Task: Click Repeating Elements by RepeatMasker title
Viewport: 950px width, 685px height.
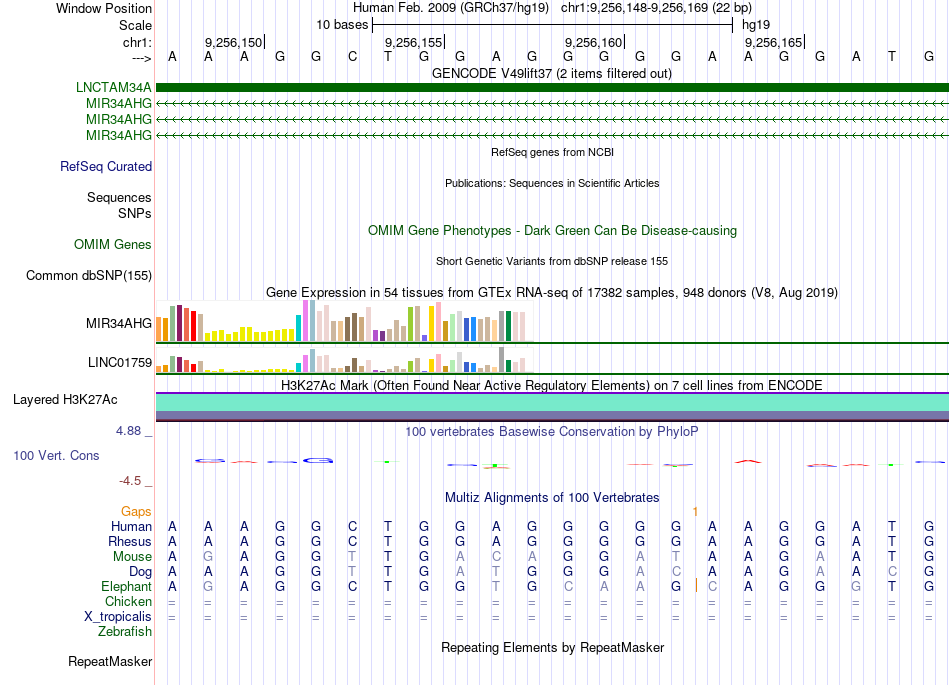Action: pyautogui.click(x=552, y=647)
